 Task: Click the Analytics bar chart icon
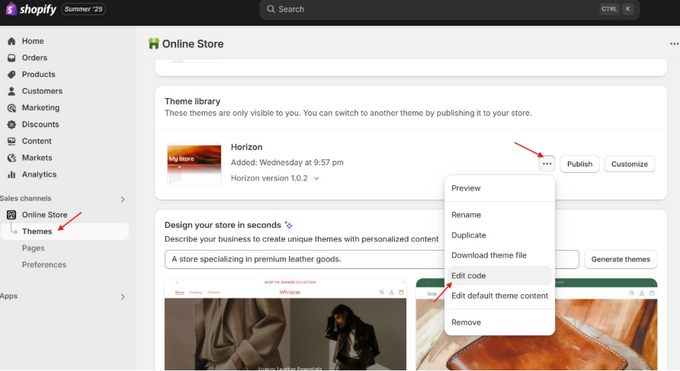coord(12,174)
